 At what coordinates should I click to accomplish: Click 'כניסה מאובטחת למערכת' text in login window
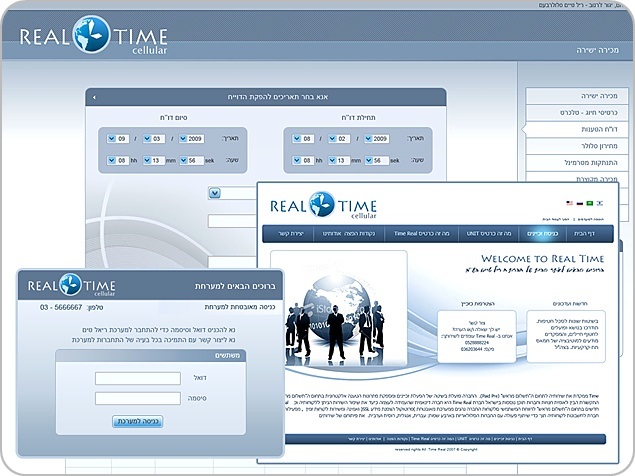(x=240, y=307)
